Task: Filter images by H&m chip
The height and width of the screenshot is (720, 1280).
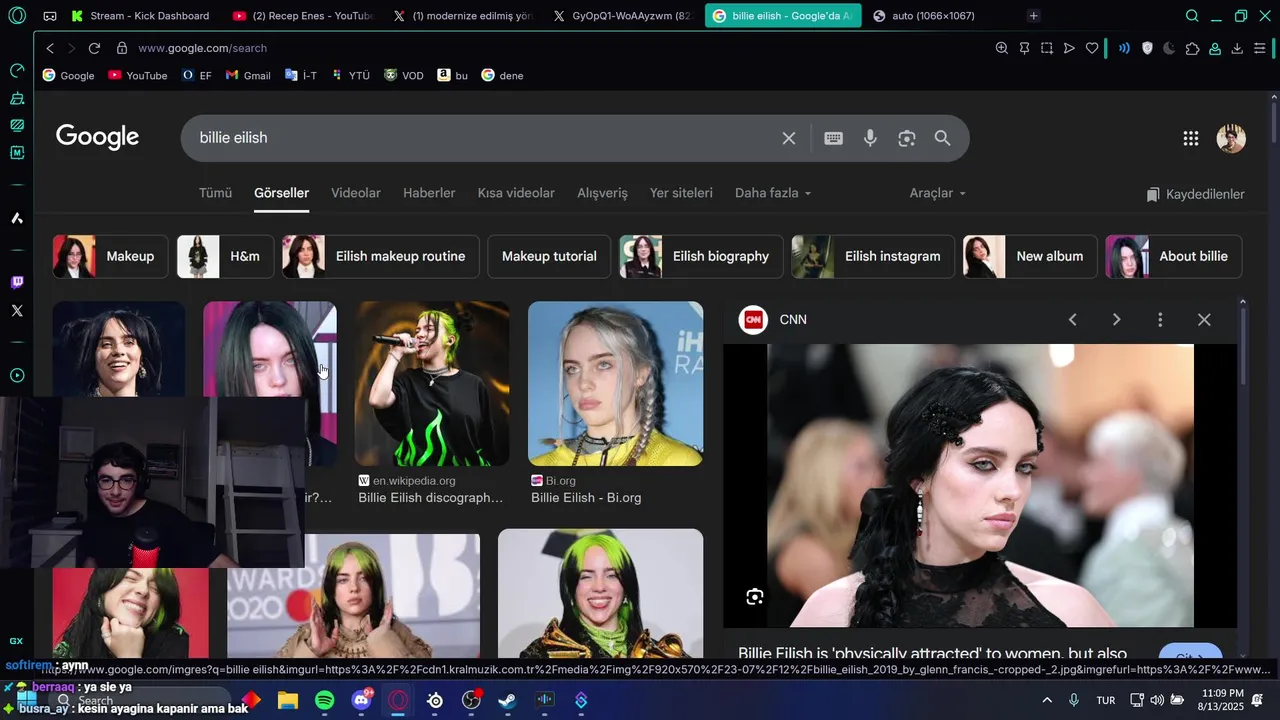Action: click(225, 256)
